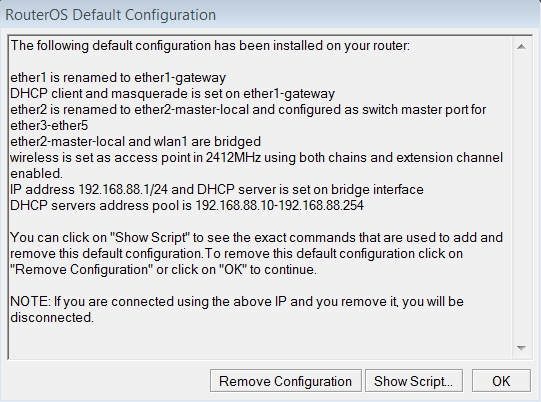Click the scrollbar up arrow
This screenshot has width=541, height=402.
tap(521, 47)
